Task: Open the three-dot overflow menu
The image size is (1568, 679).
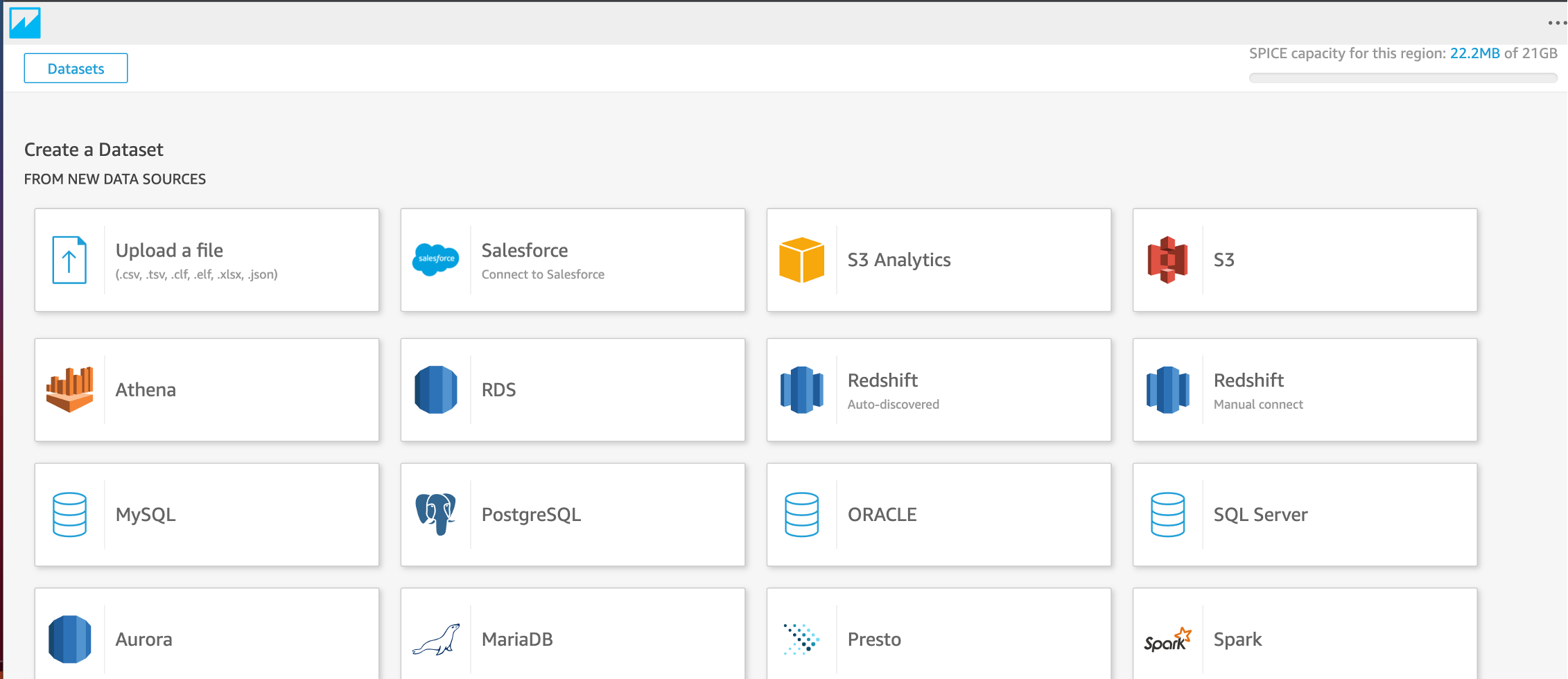Action: point(1557,23)
